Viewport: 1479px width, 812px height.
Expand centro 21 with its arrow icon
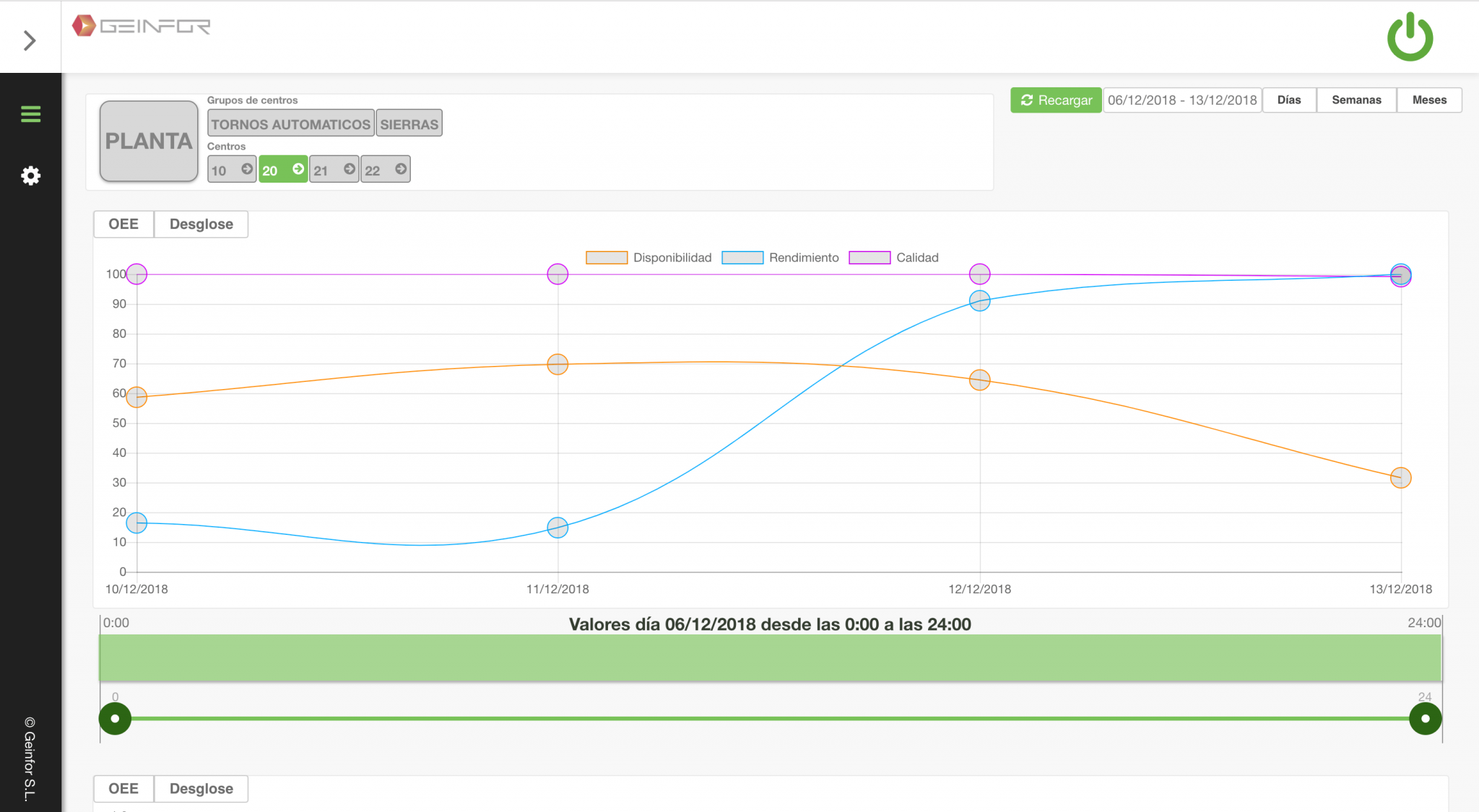click(350, 169)
